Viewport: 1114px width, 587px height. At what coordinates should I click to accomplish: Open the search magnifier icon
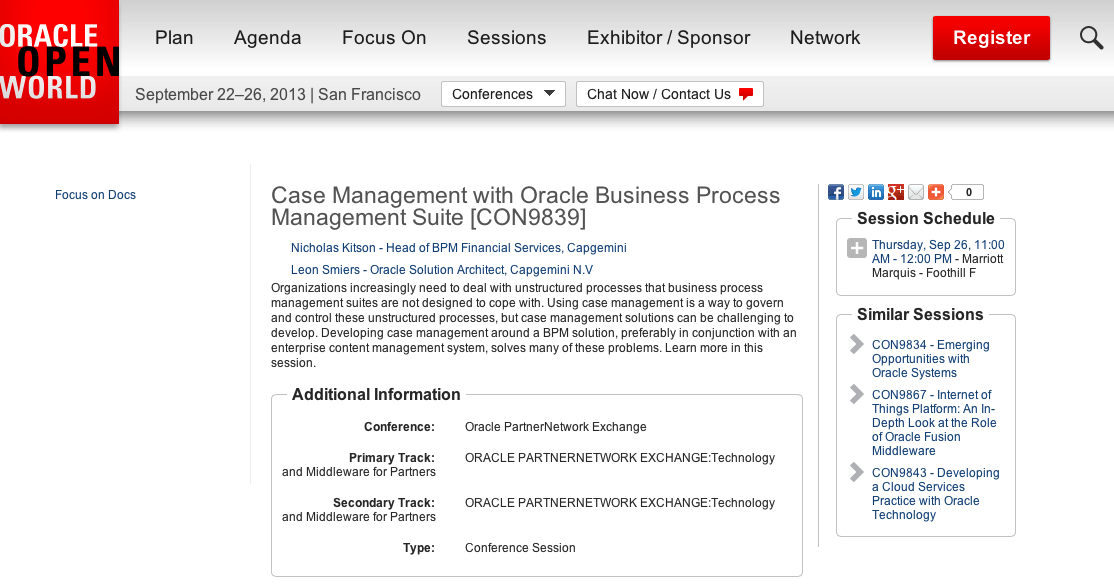(1091, 38)
